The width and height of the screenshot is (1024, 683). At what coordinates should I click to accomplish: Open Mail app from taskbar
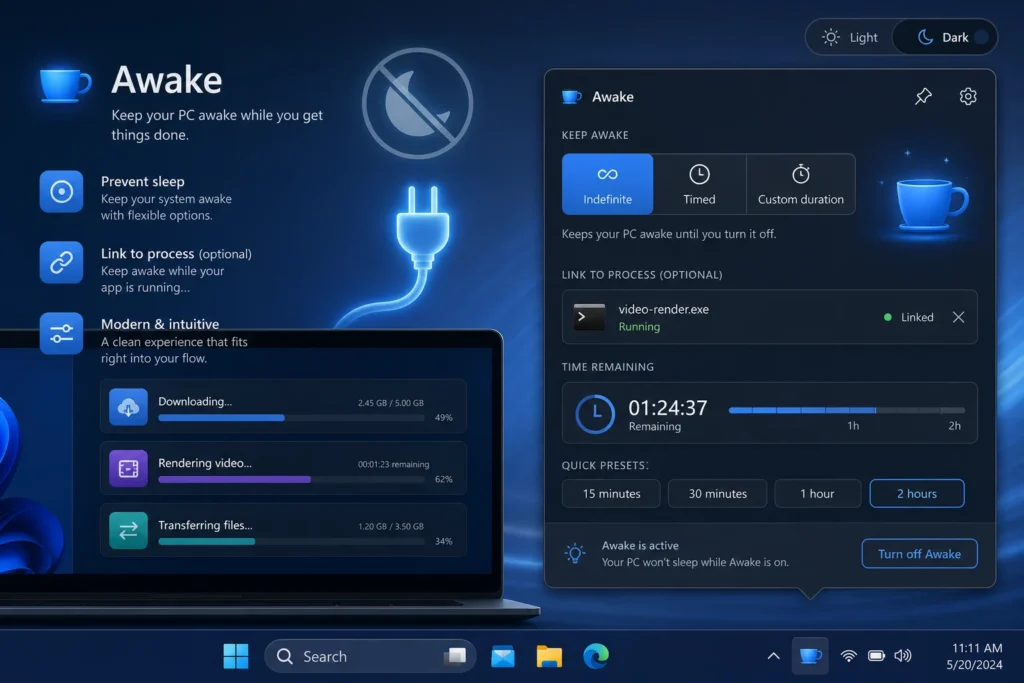tap(503, 656)
